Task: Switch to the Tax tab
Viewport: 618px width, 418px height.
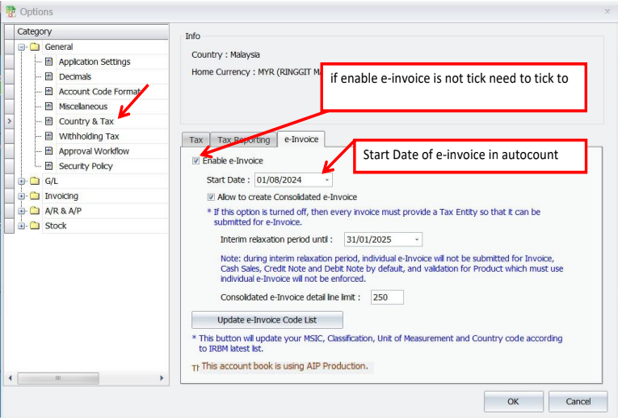Action: [196, 140]
